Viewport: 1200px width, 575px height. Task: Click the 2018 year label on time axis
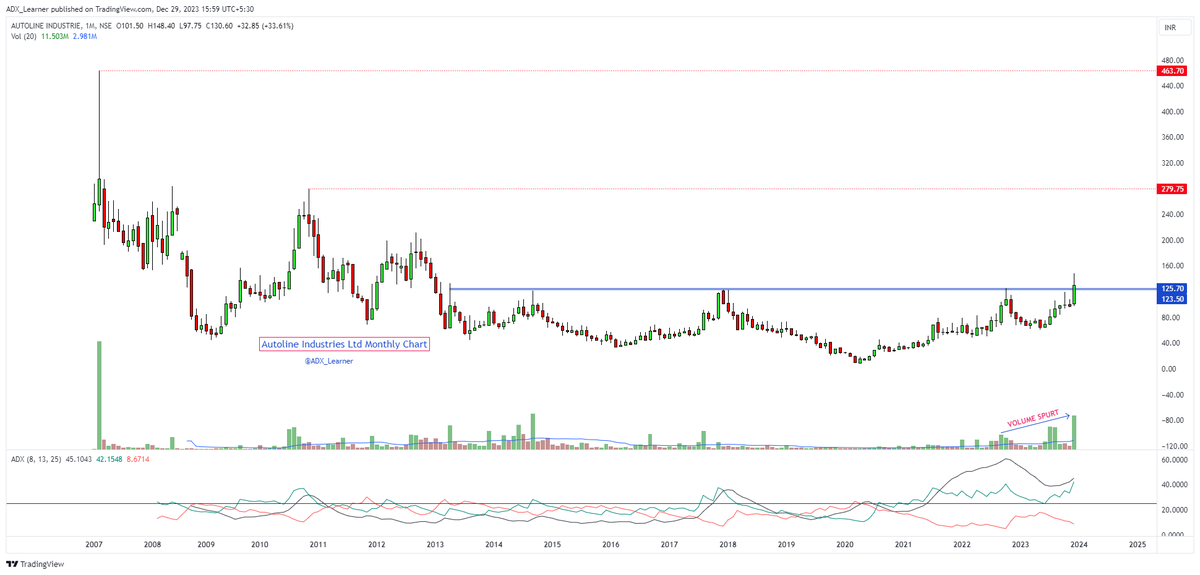(728, 545)
